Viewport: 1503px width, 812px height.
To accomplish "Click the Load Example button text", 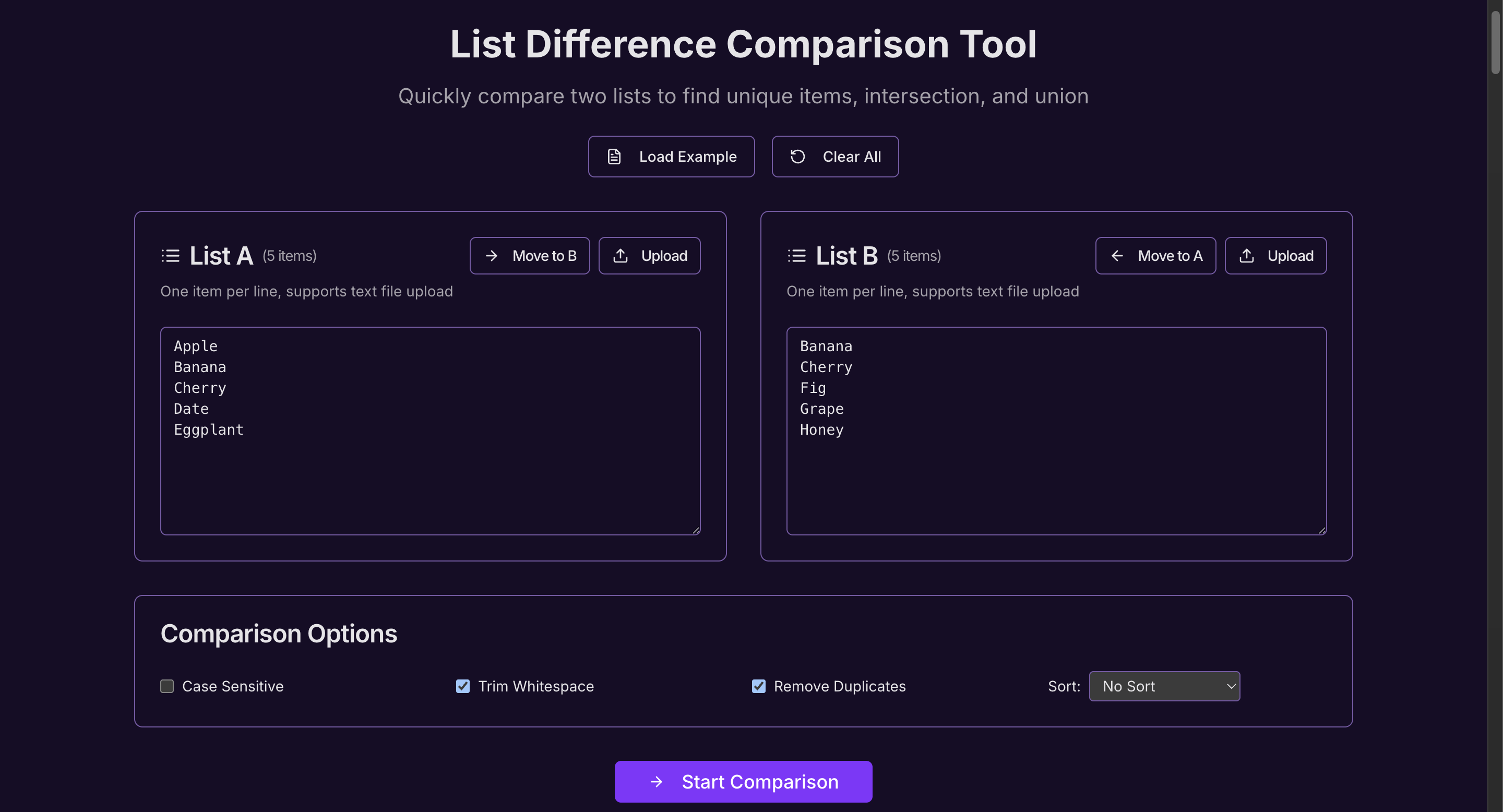I will point(687,157).
